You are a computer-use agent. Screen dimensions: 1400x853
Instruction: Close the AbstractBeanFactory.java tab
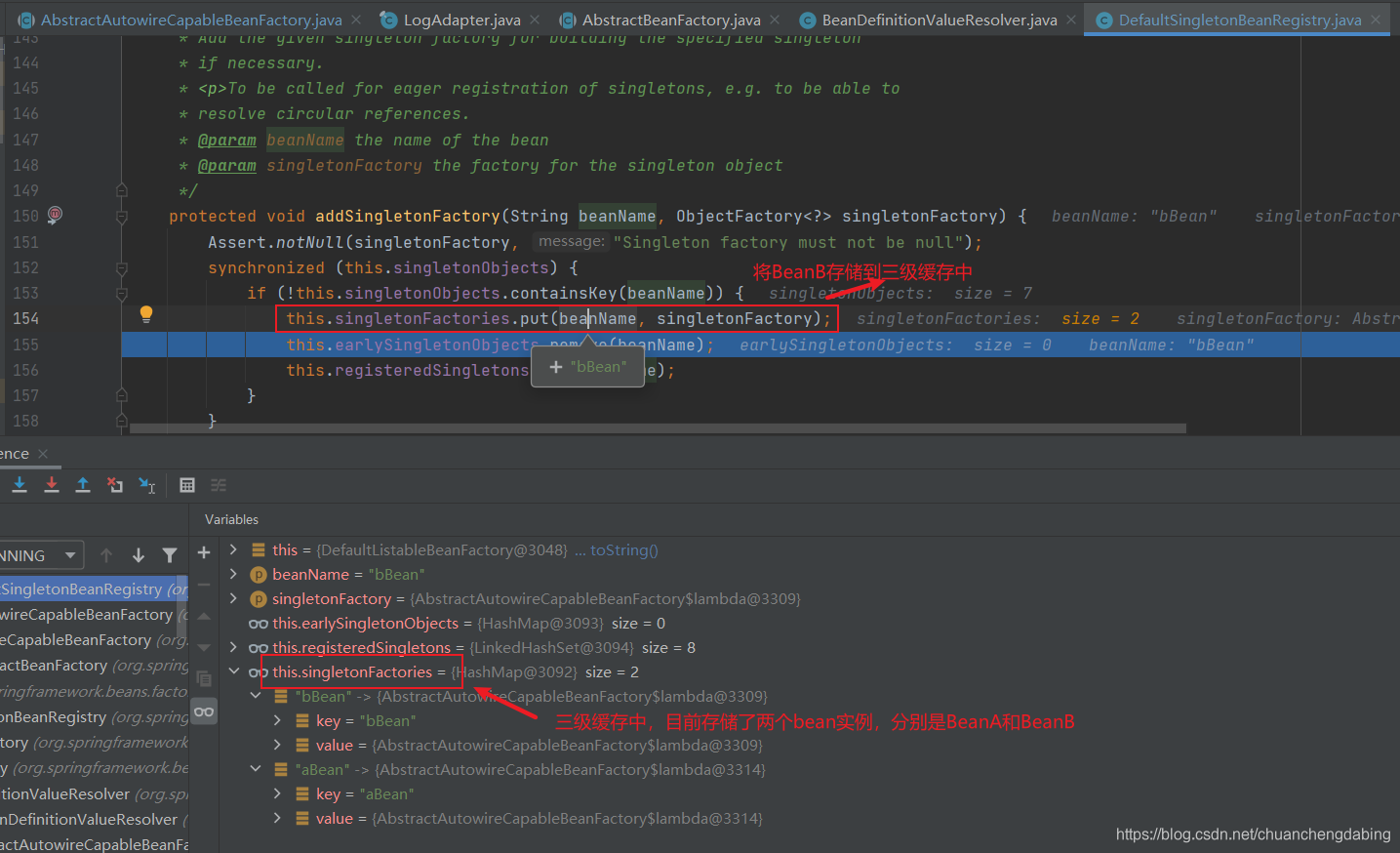point(775,20)
